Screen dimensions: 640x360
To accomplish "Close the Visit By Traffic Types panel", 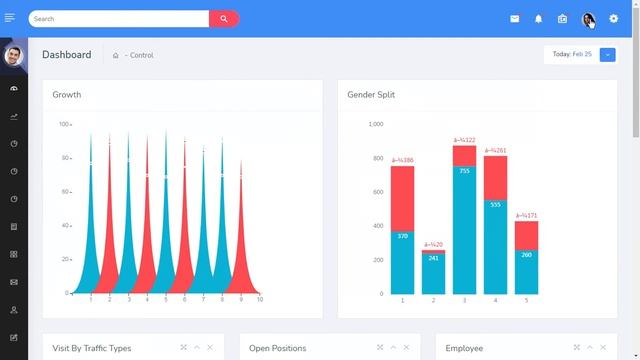I will coord(210,347).
